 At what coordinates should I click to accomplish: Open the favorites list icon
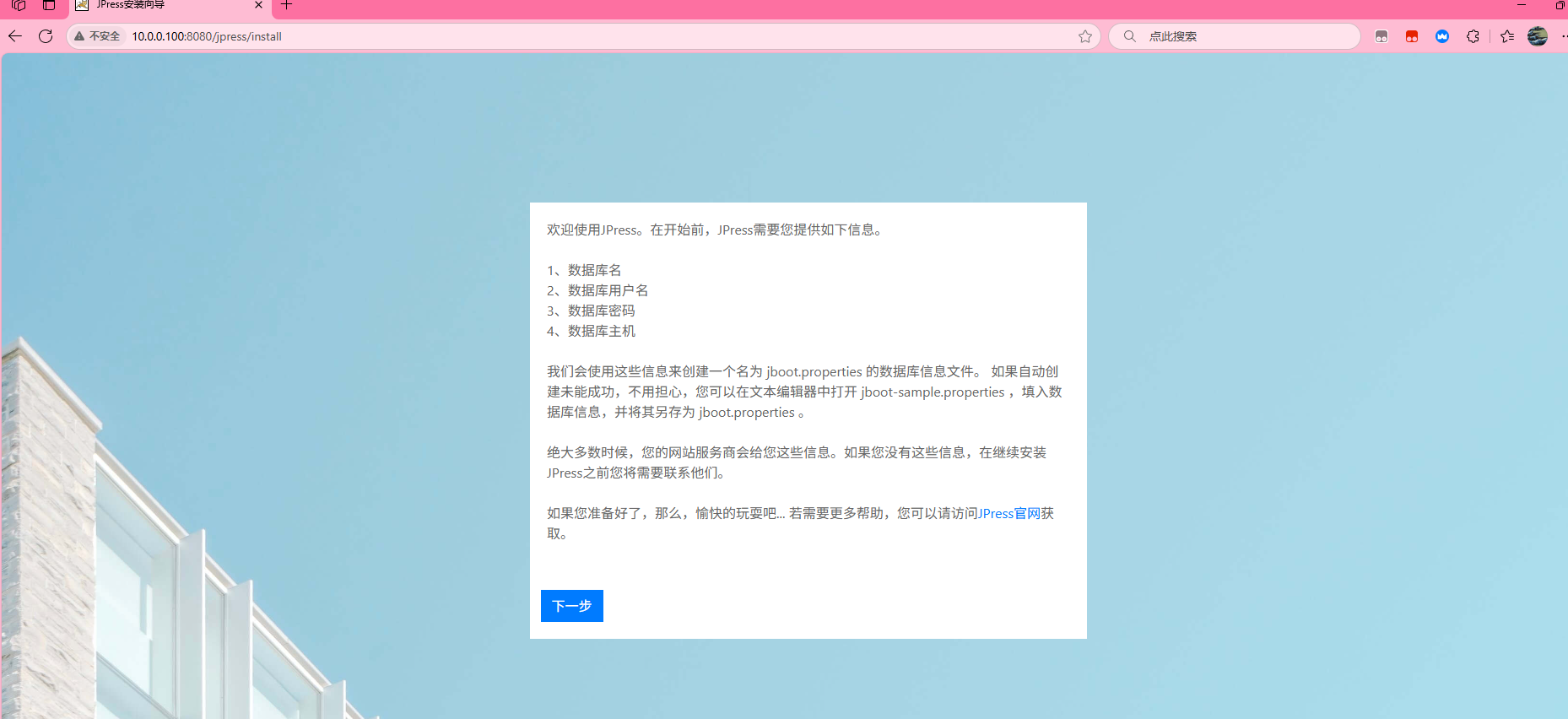tap(1507, 36)
